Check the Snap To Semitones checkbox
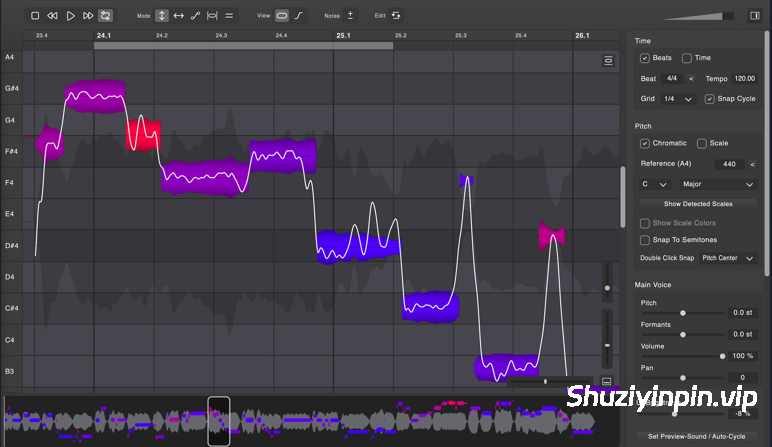 [x=644, y=240]
